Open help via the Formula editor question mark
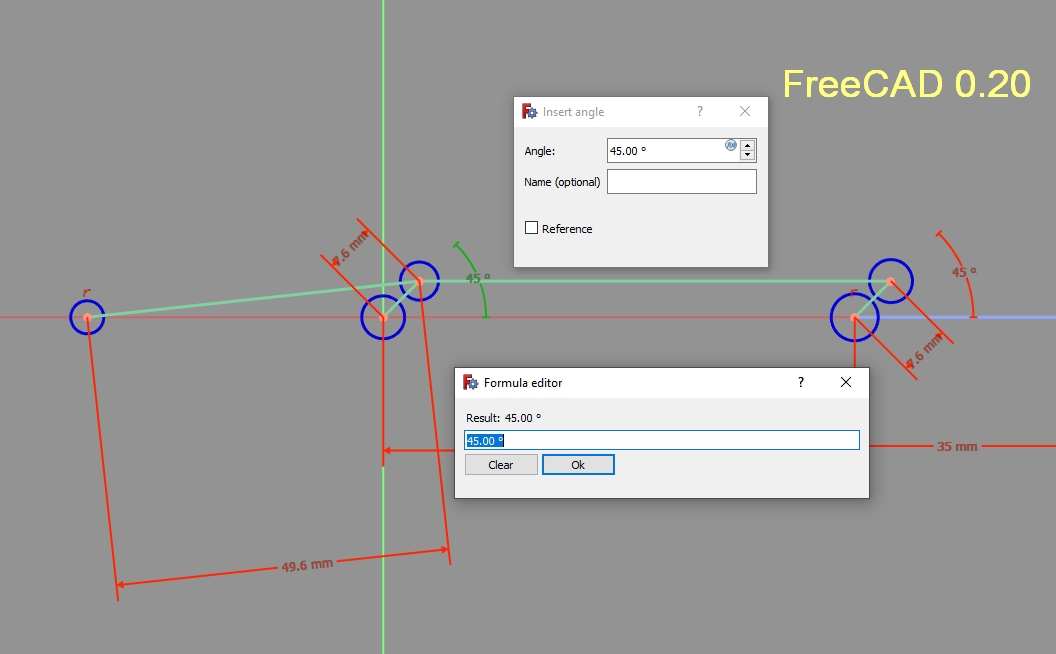The height and width of the screenshot is (654, 1056). [x=800, y=382]
